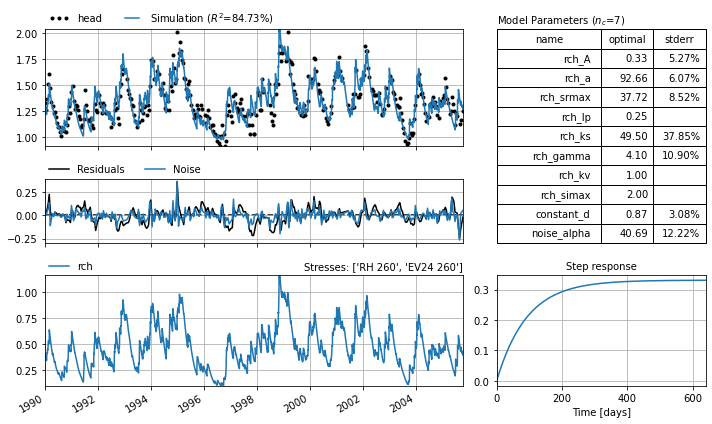Click the 'Model Parameters' table title

click(561, 20)
